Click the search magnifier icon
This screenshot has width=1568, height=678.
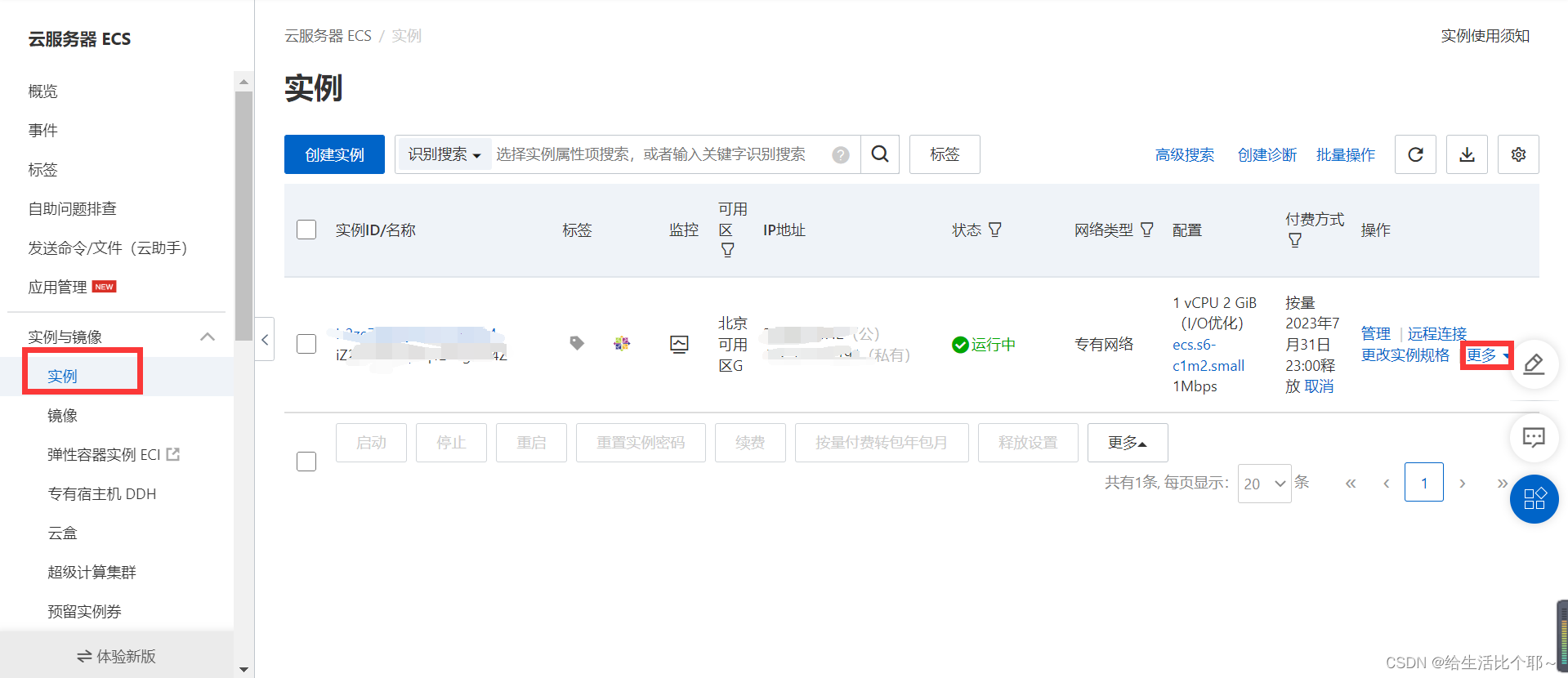coord(880,154)
